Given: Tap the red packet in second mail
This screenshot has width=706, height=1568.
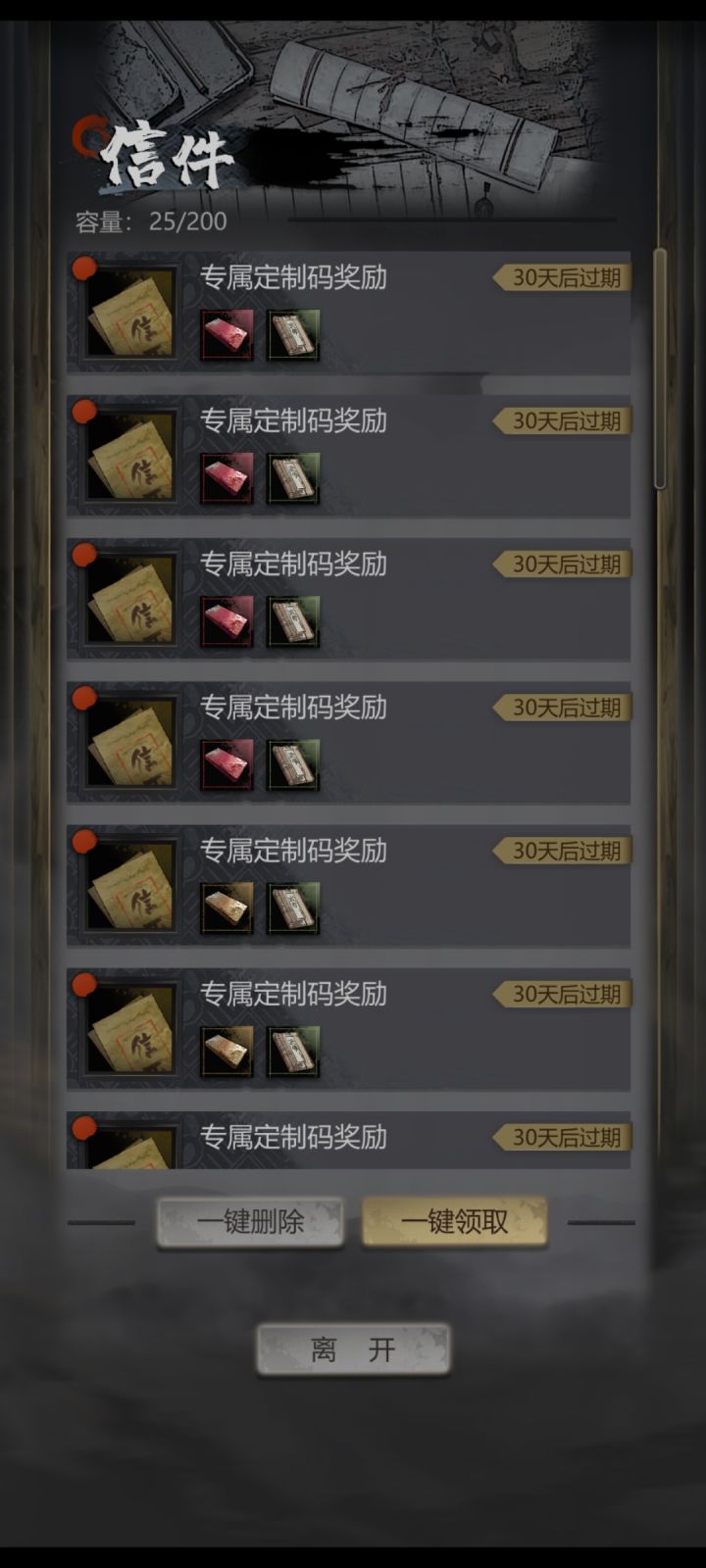Looking at the screenshot, I should tap(227, 478).
